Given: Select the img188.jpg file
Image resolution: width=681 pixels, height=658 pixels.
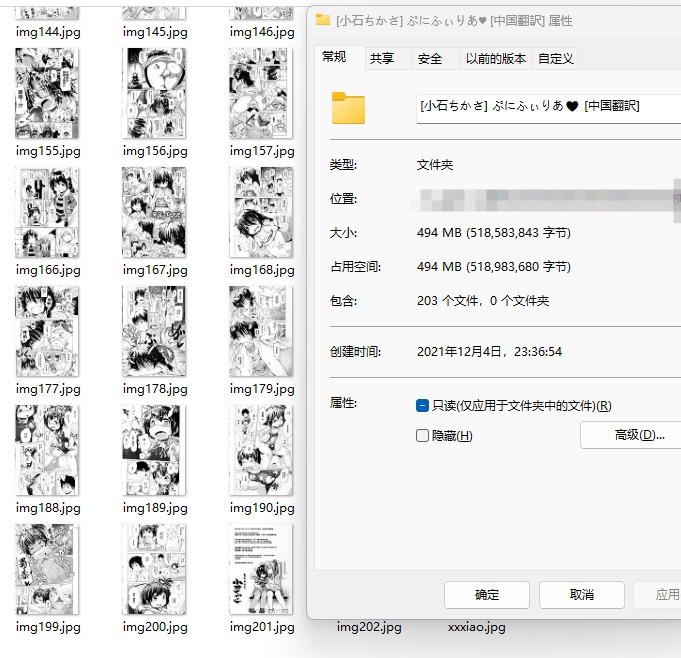Looking at the screenshot, I should coord(48,451).
